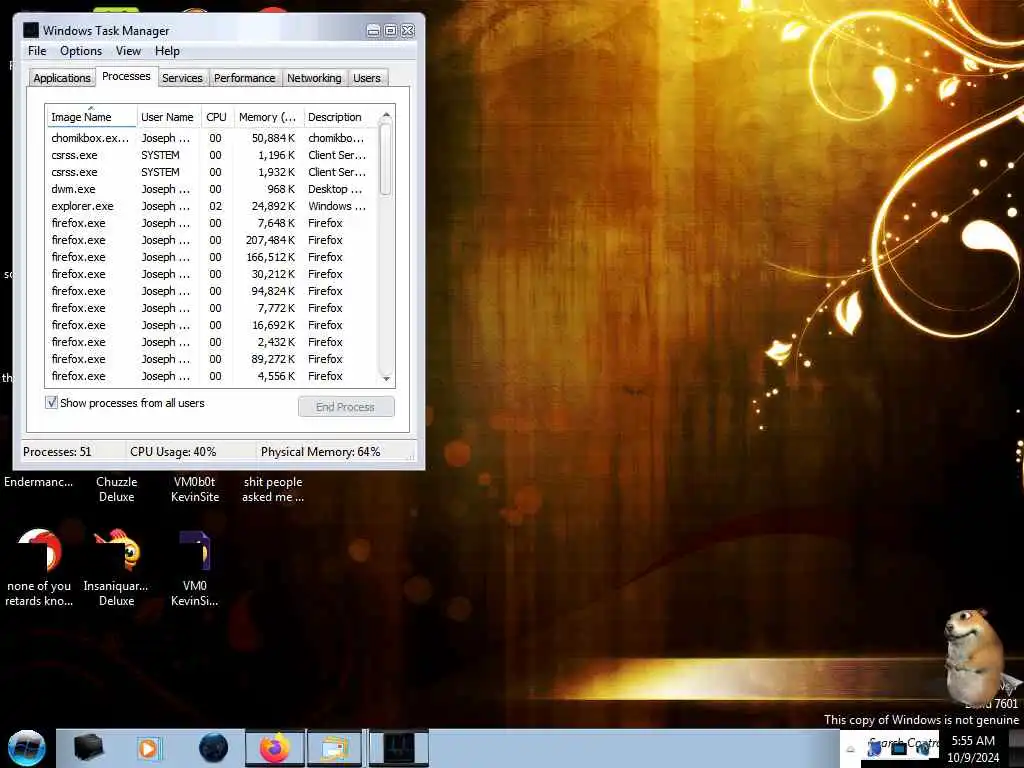Select firefox.exe using 94,824 K
This screenshot has width=1024, height=768.
coord(211,291)
